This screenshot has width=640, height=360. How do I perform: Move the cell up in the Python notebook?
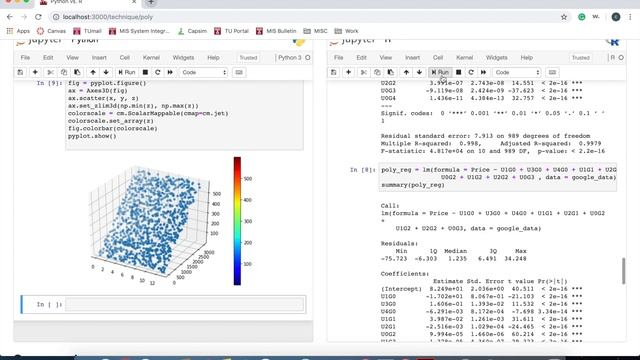tap(93, 72)
